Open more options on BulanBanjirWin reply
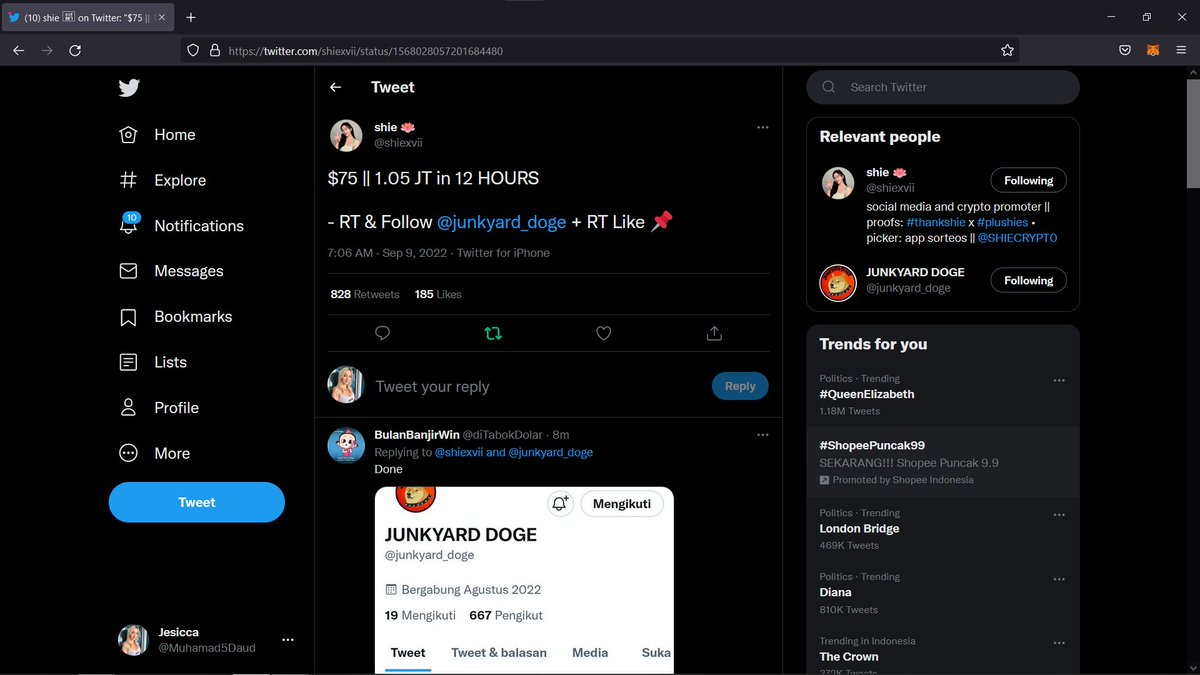 click(x=763, y=435)
